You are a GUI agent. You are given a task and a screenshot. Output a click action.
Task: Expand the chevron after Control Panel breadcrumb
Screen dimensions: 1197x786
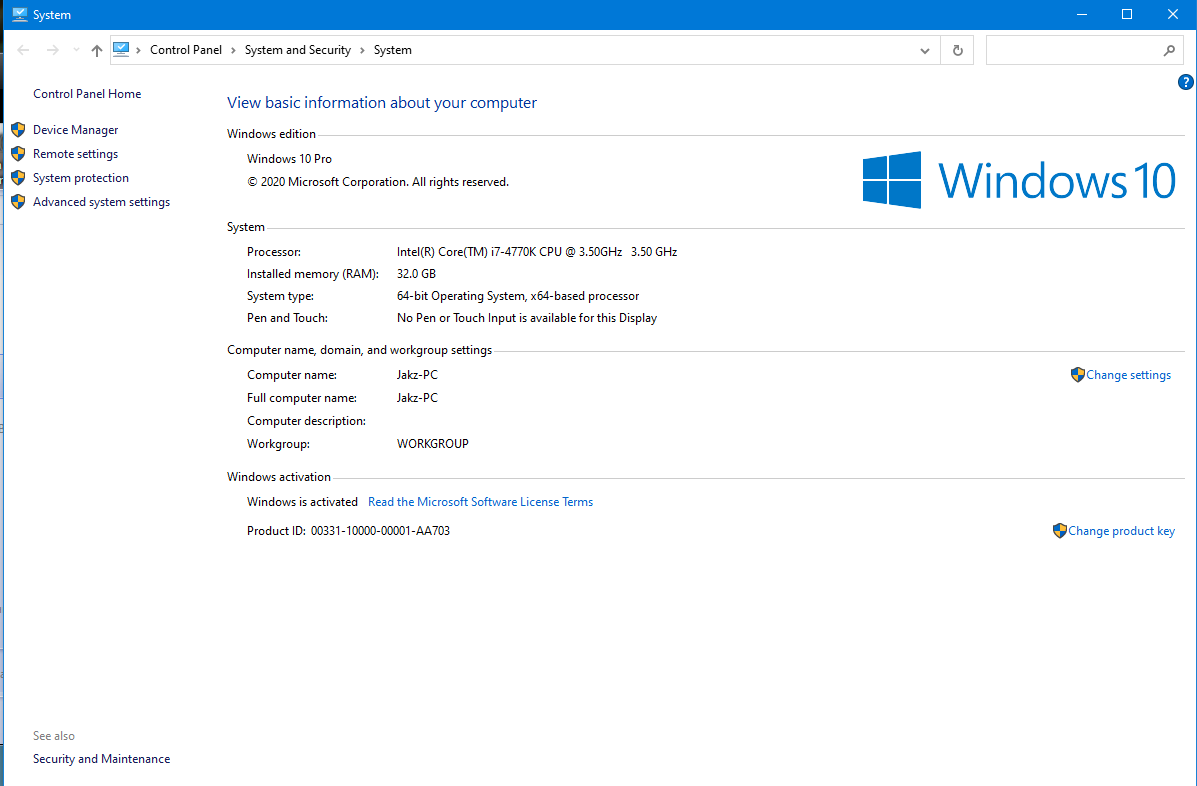(x=233, y=50)
